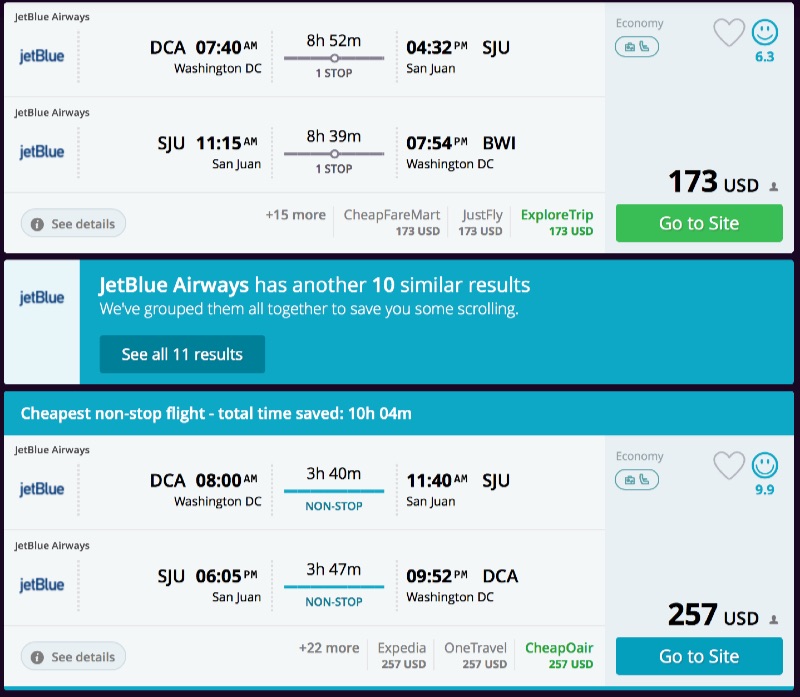The height and width of the screenshot is (697, 800).
Task: Click passenger icon next to 173 USD
Action: [773, 187]
